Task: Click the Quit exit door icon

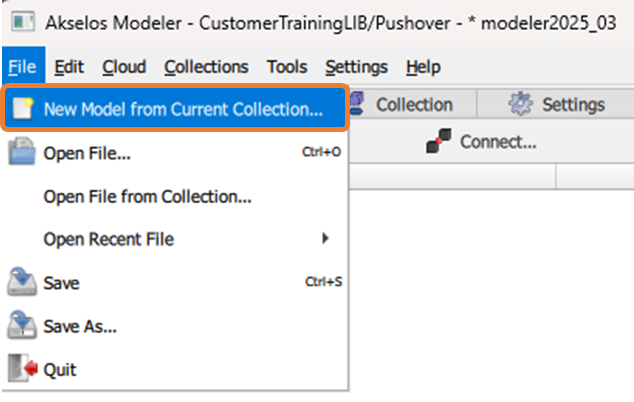Action: (22, 368)
